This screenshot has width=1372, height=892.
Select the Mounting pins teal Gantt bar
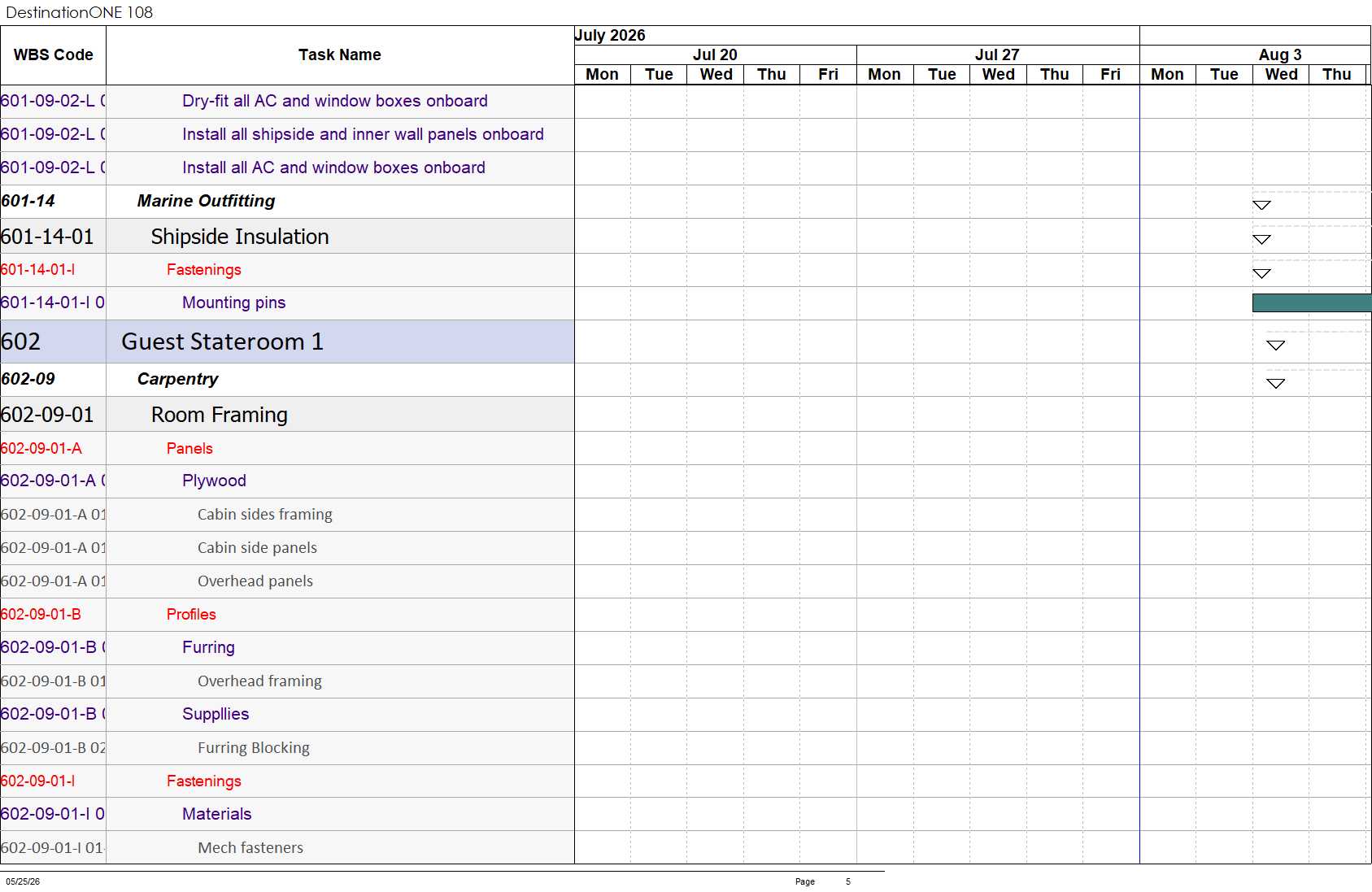1312,302
